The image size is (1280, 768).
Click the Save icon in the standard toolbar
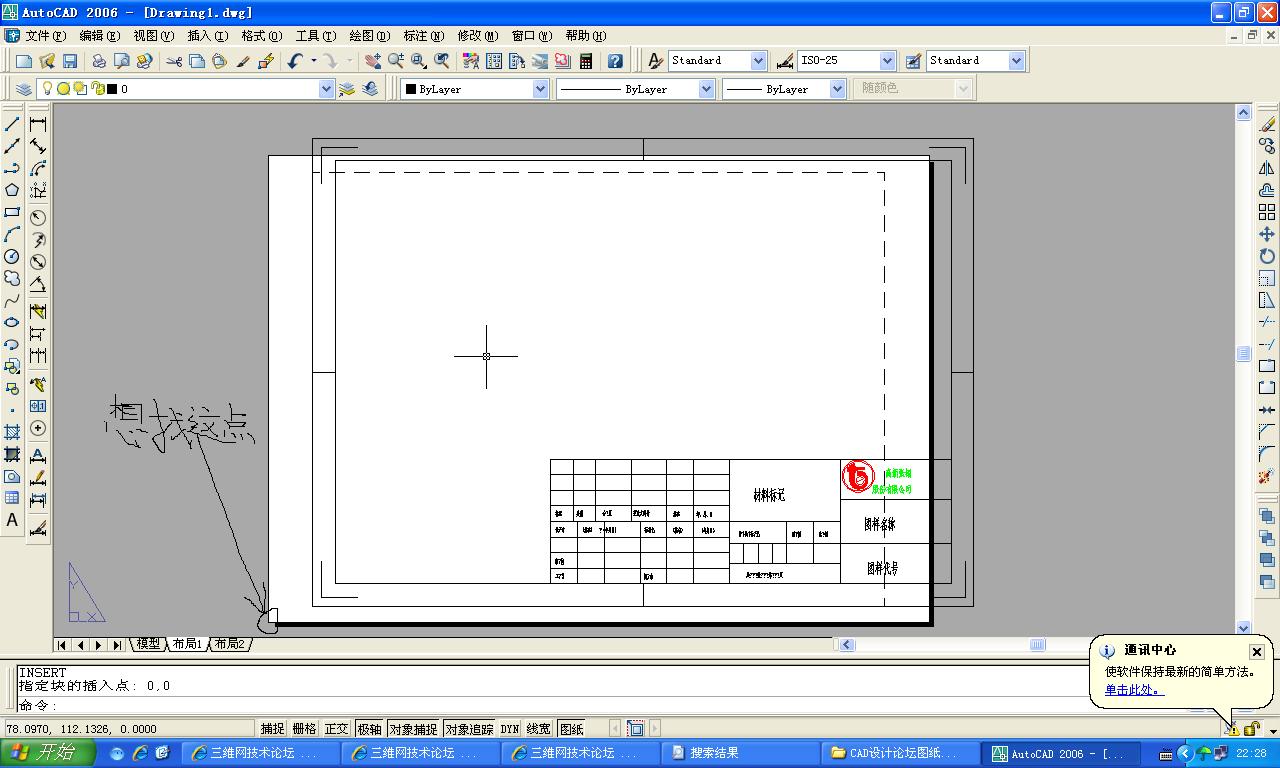pos(70,61)
